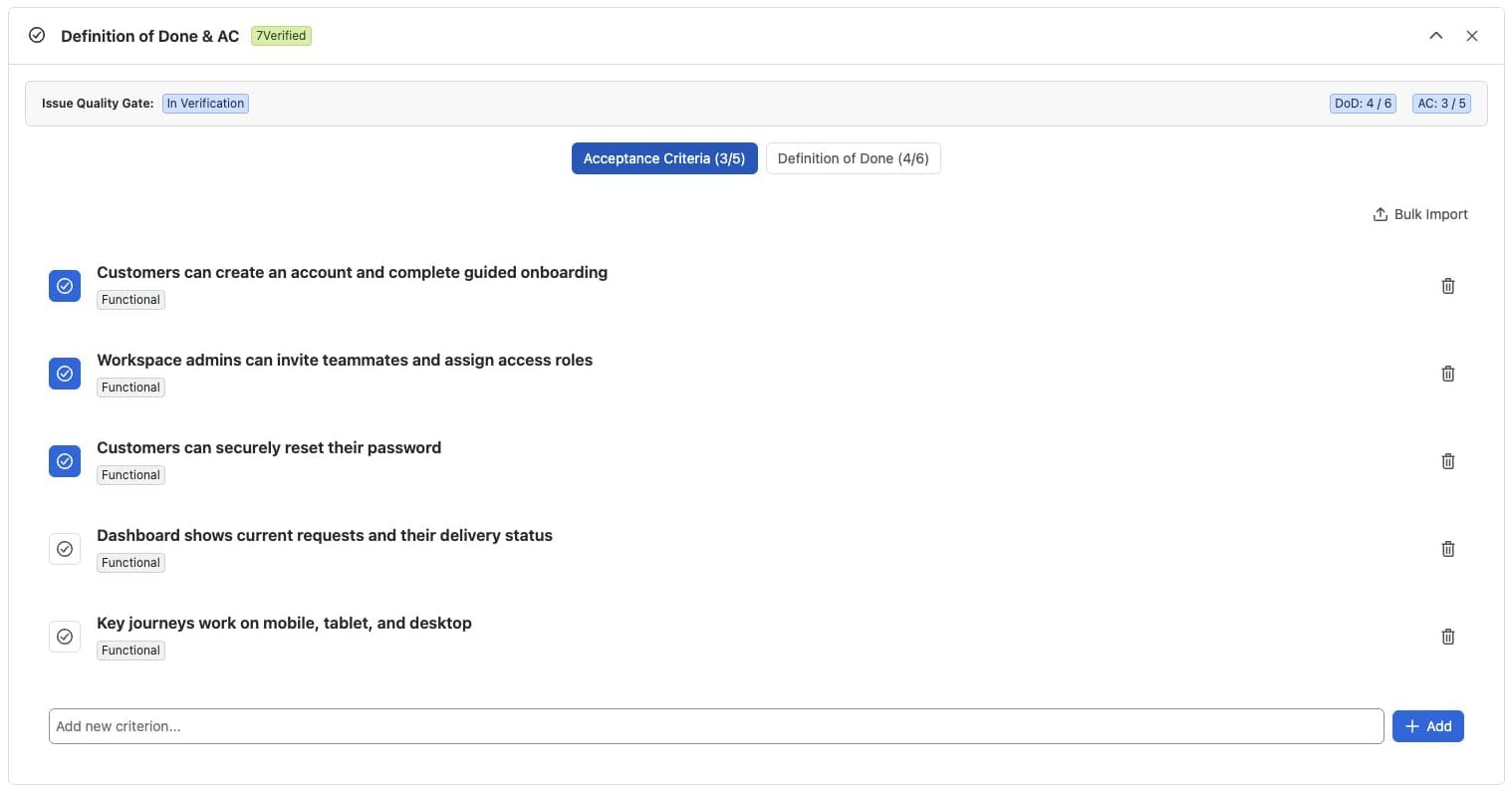Select the Acceptance Criteria (3/5) tab
Image resolution: width=1512 pixels, height=793 pixels.
pyautogui.click(x=664, y=158)
